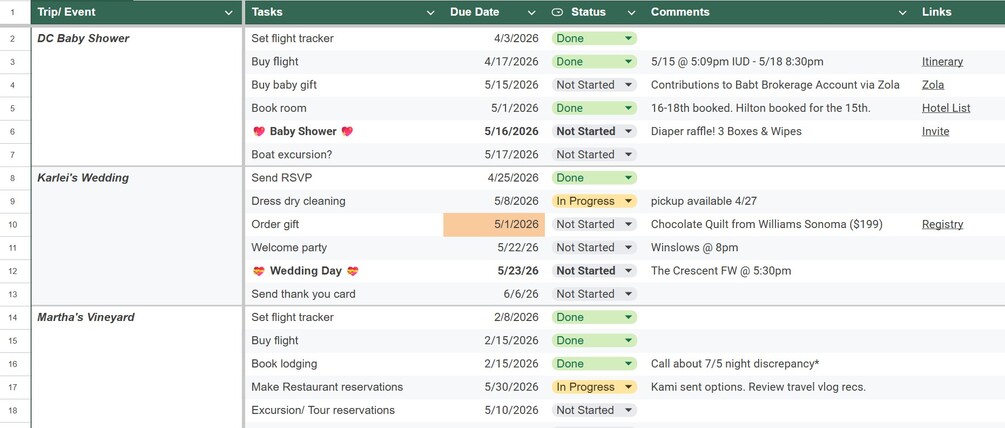Open status chip for Order gift
Viewport: 1005px width, 428px height.
pyautogui.click(x=594, y=224)
